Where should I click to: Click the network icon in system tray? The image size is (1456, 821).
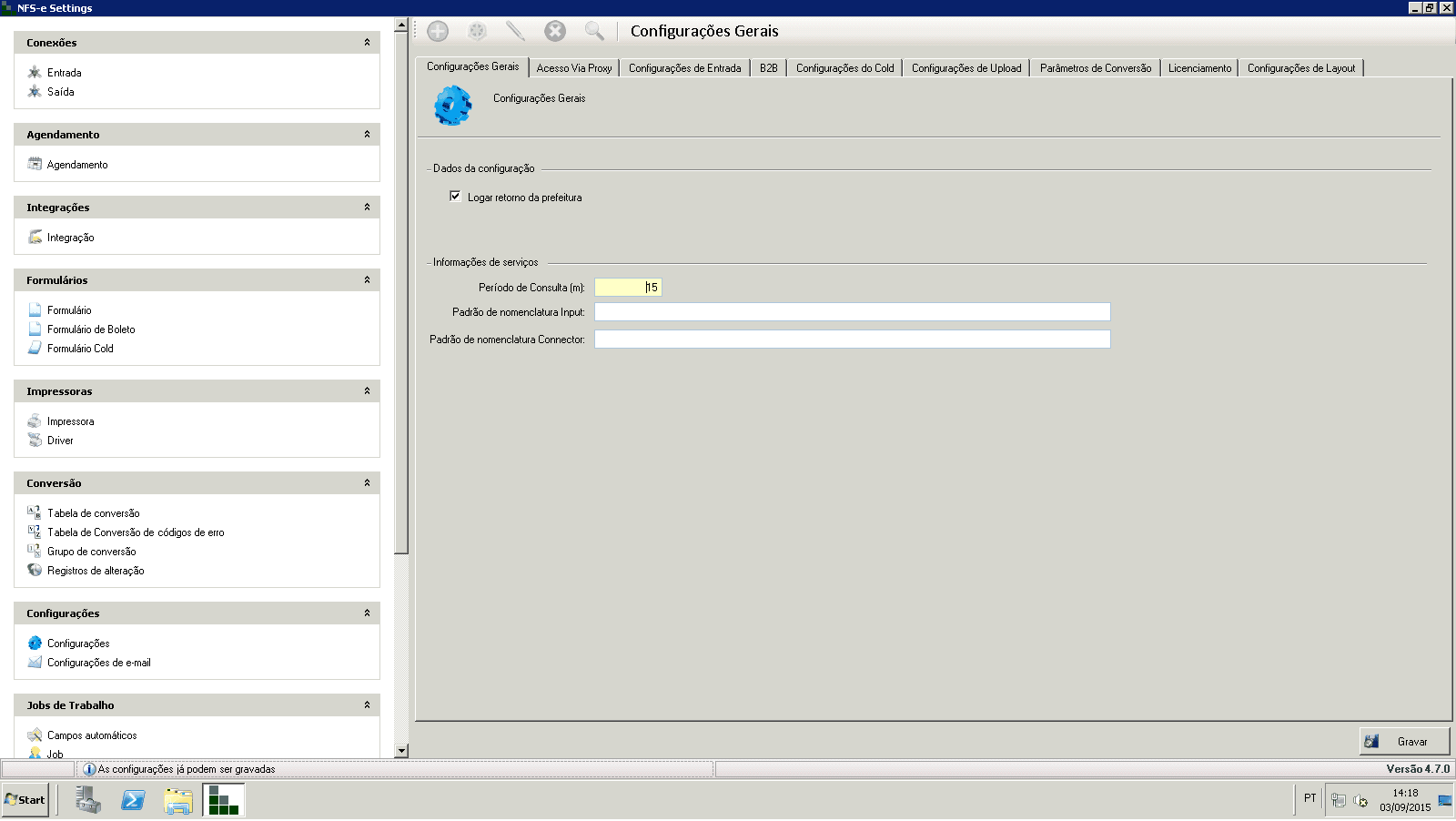pyautogui.click(x=1339, y=801)
